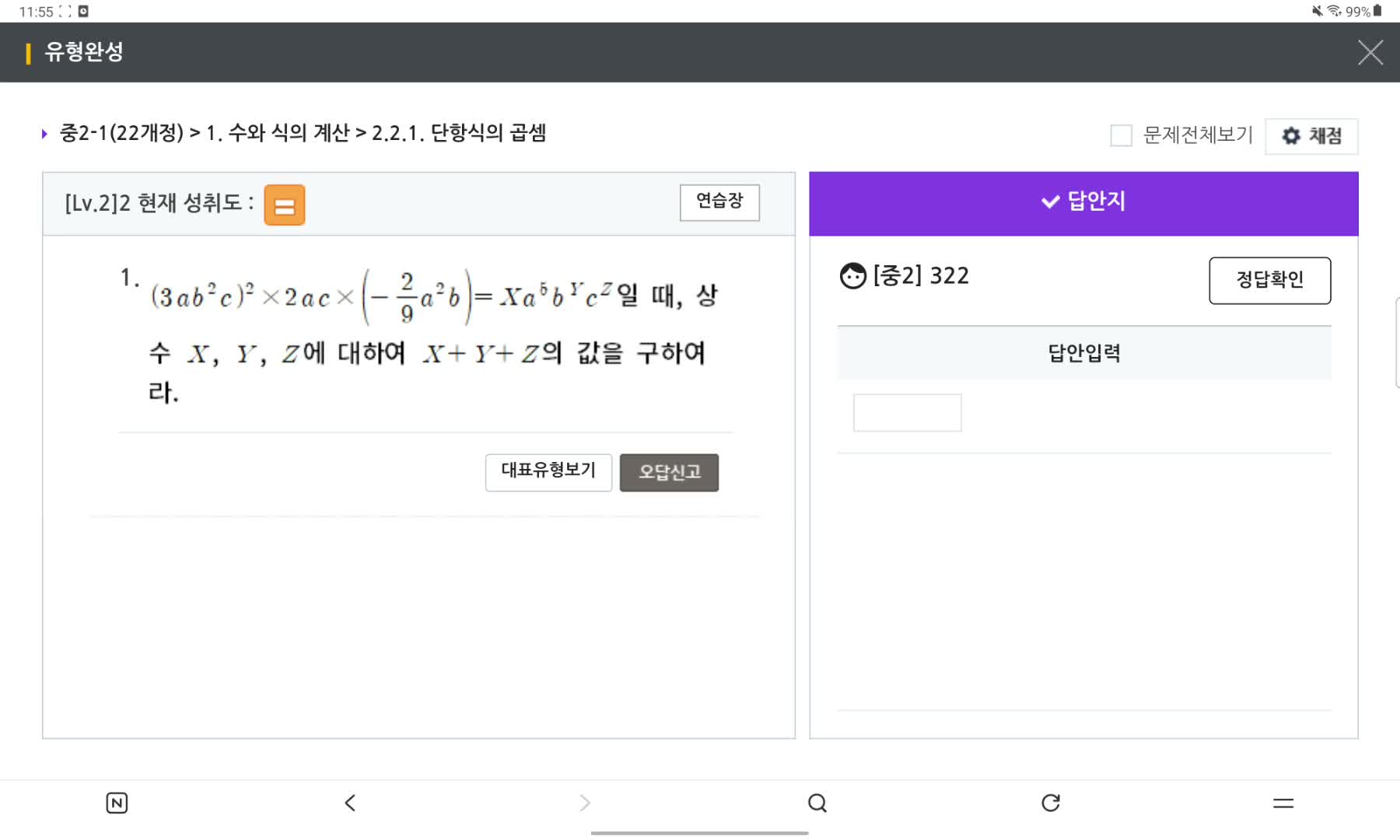This screenshot has width=1400, height=840.
Task: Open the browser hamburger menu
Action: (x=1283, y=803)
